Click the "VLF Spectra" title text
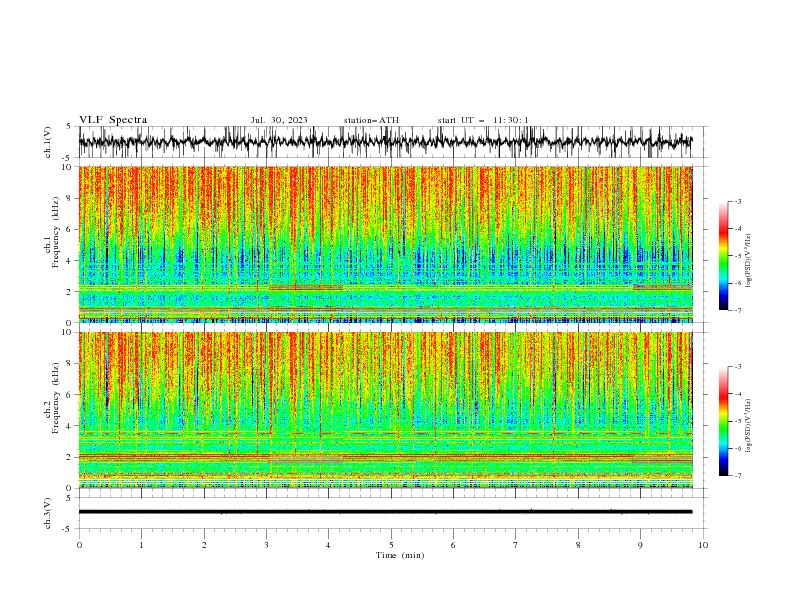Screen dimensions: 792x612 [x=113, y=120]
